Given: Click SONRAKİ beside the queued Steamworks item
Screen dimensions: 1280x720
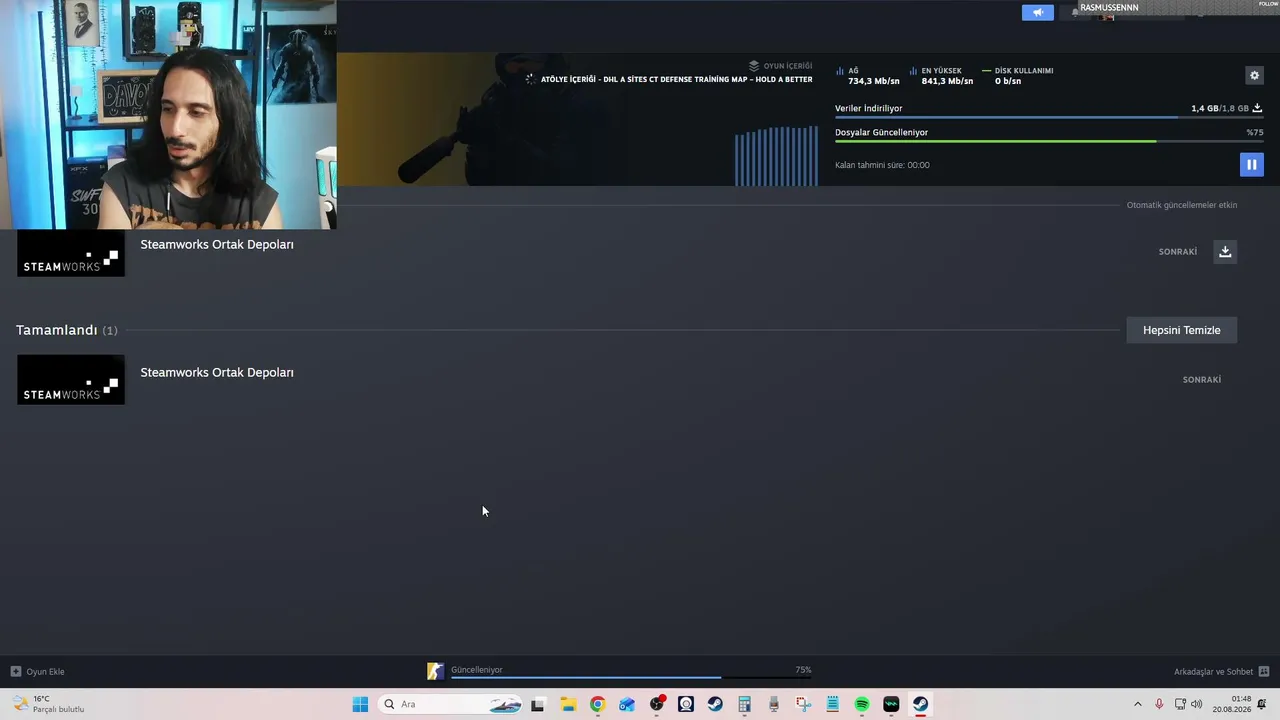Looking at the screenshot, I should tap(1178, 252).
